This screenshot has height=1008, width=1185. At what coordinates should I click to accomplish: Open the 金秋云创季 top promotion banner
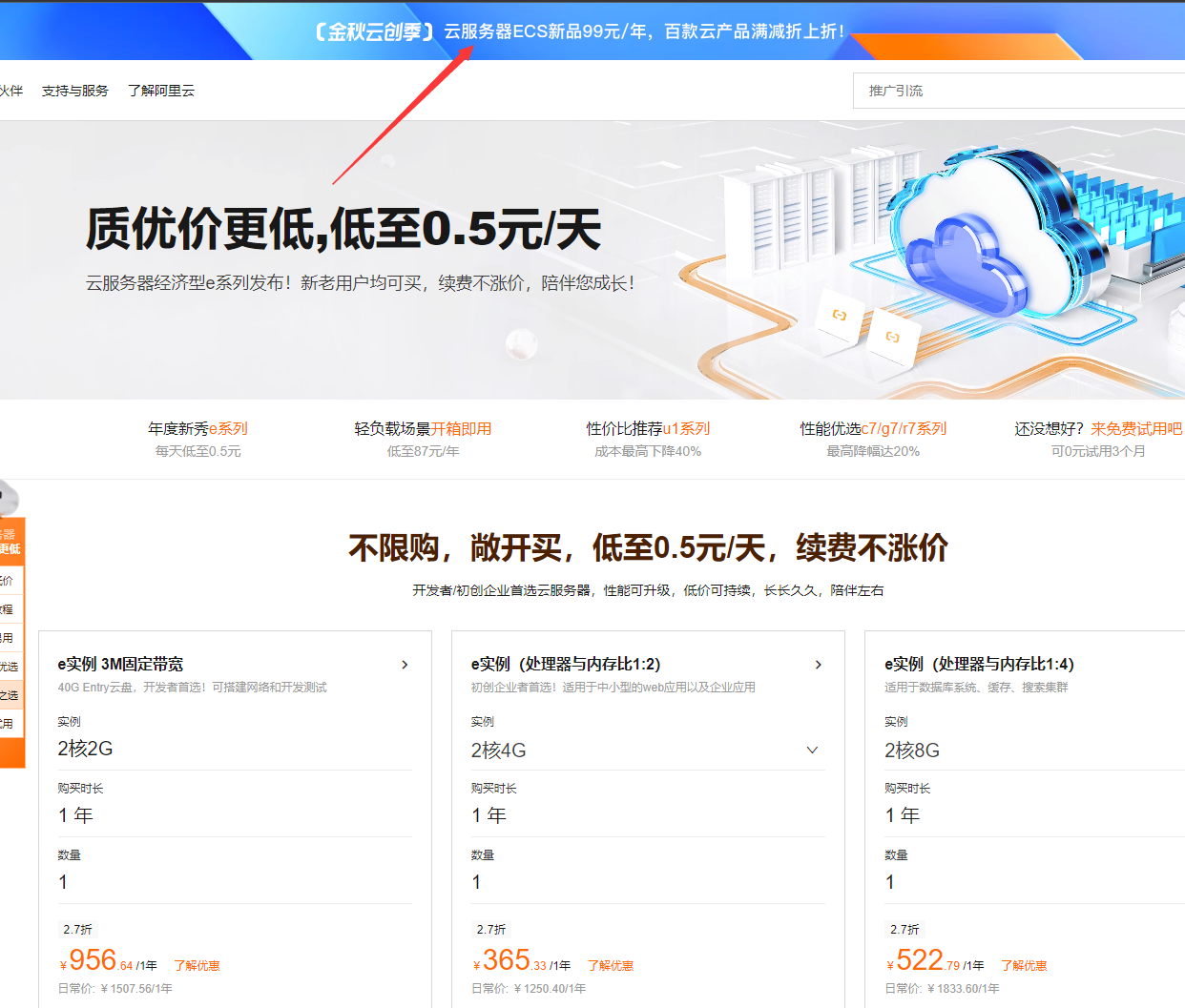tap(592, 31)
